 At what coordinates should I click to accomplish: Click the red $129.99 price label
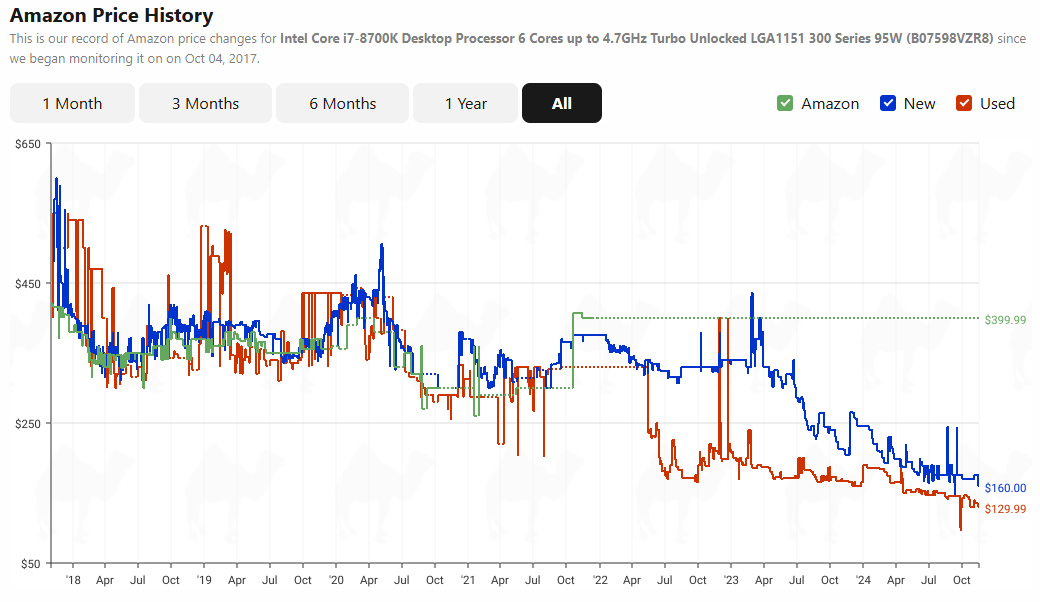(1005, 509)
